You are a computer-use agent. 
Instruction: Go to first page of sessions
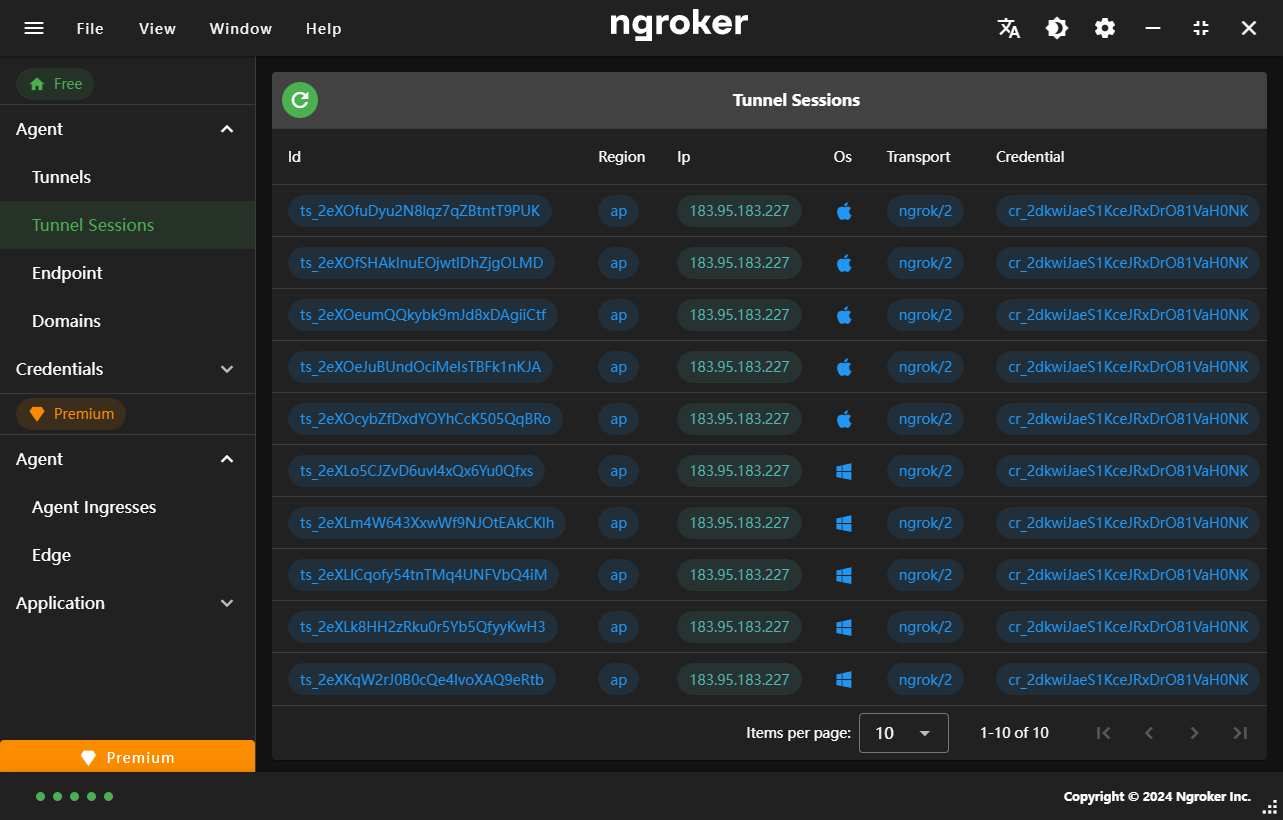(1103, 733)
